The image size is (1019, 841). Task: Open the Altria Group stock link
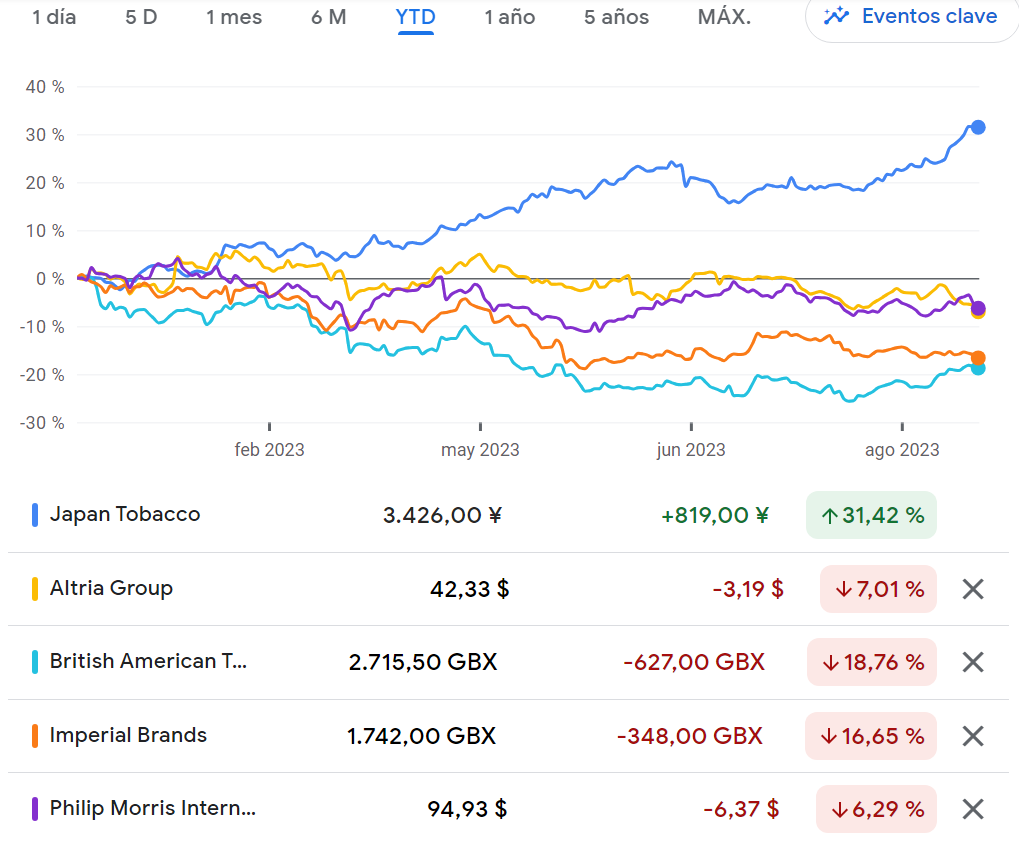[x=111, y=588]
